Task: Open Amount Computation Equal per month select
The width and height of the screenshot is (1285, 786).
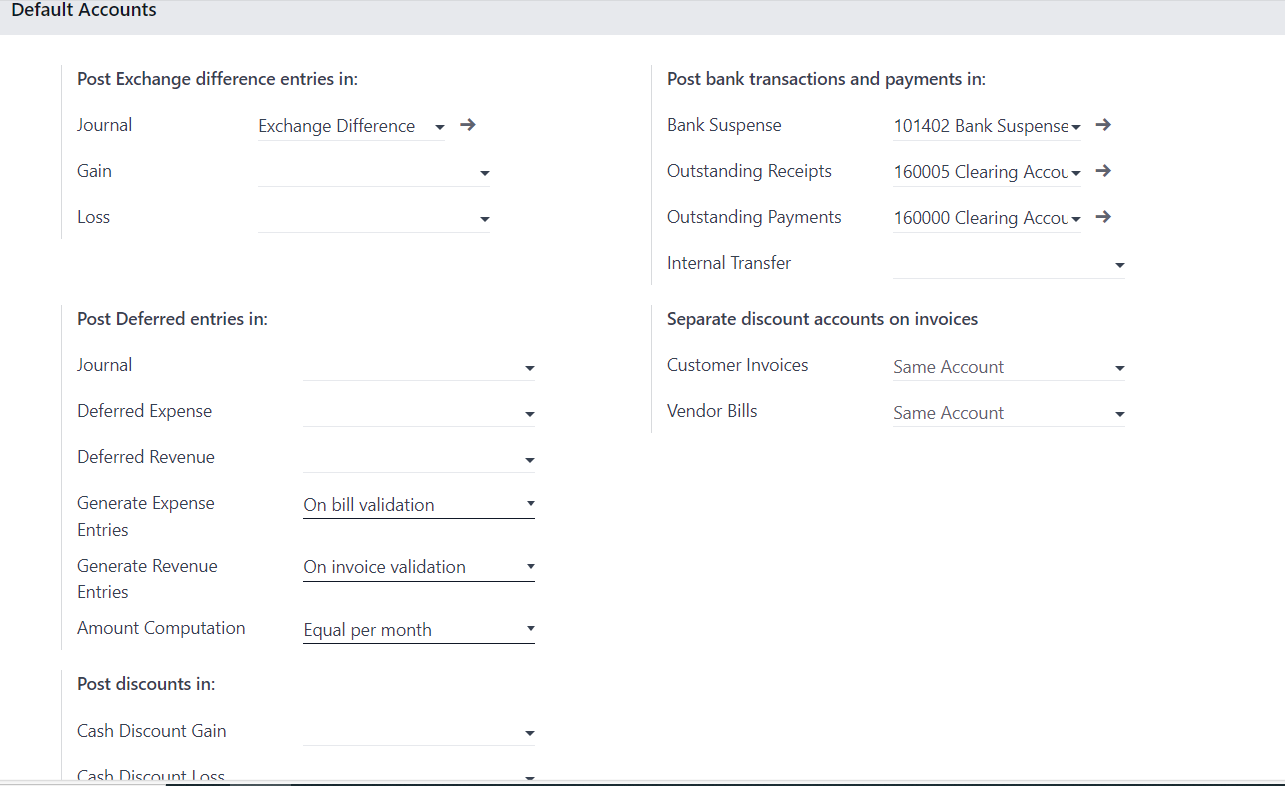Action: pos(419,630)
